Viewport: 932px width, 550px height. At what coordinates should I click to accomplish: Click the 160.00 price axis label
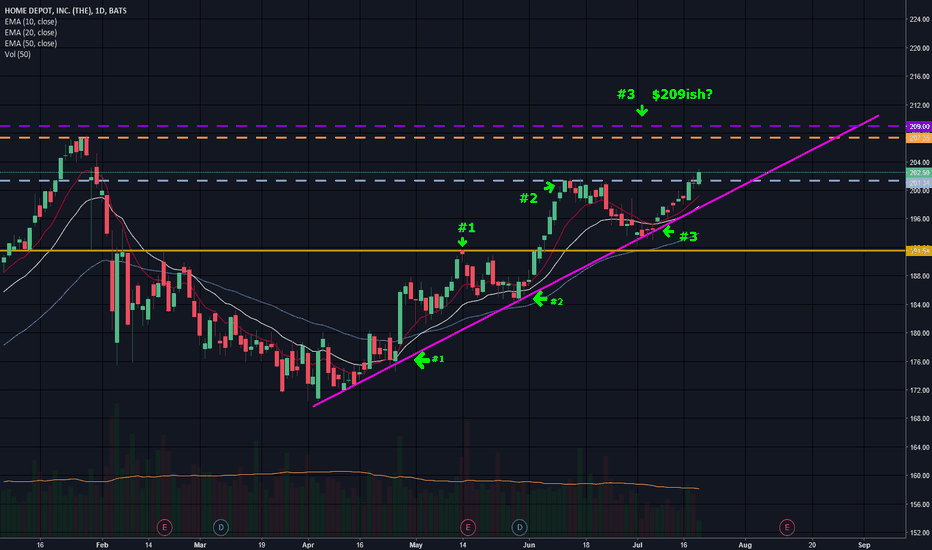point(919,476)
